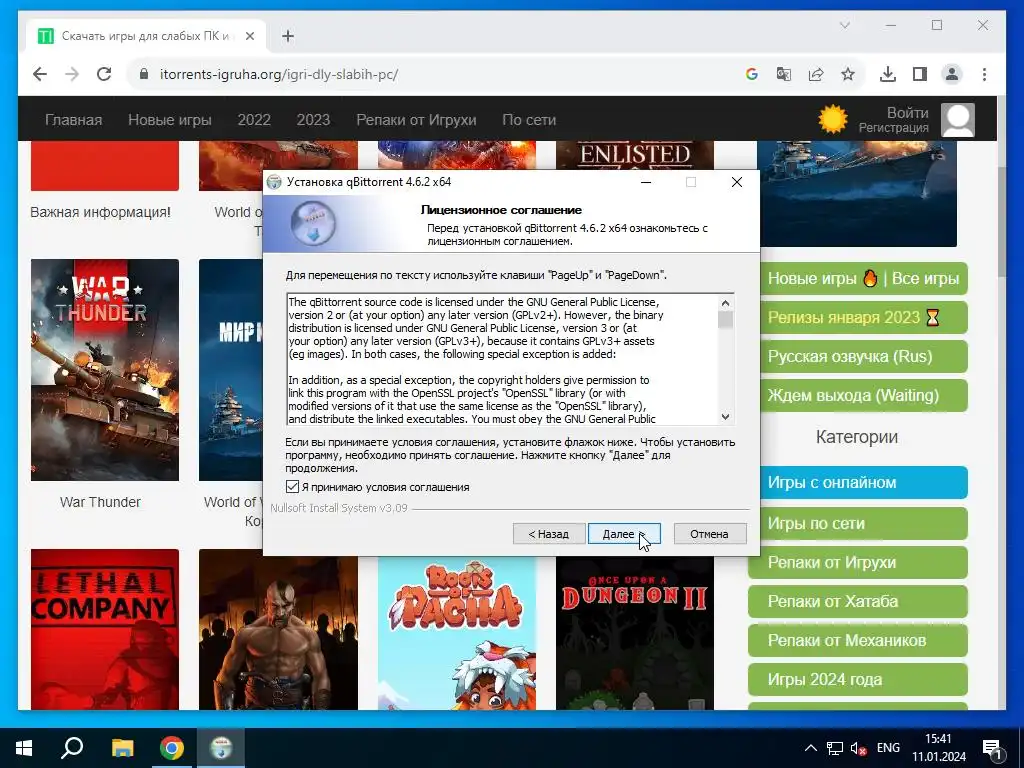Open Windows taskbar search
Screen dimensions: 1024x768
click(x=72, y=748)
